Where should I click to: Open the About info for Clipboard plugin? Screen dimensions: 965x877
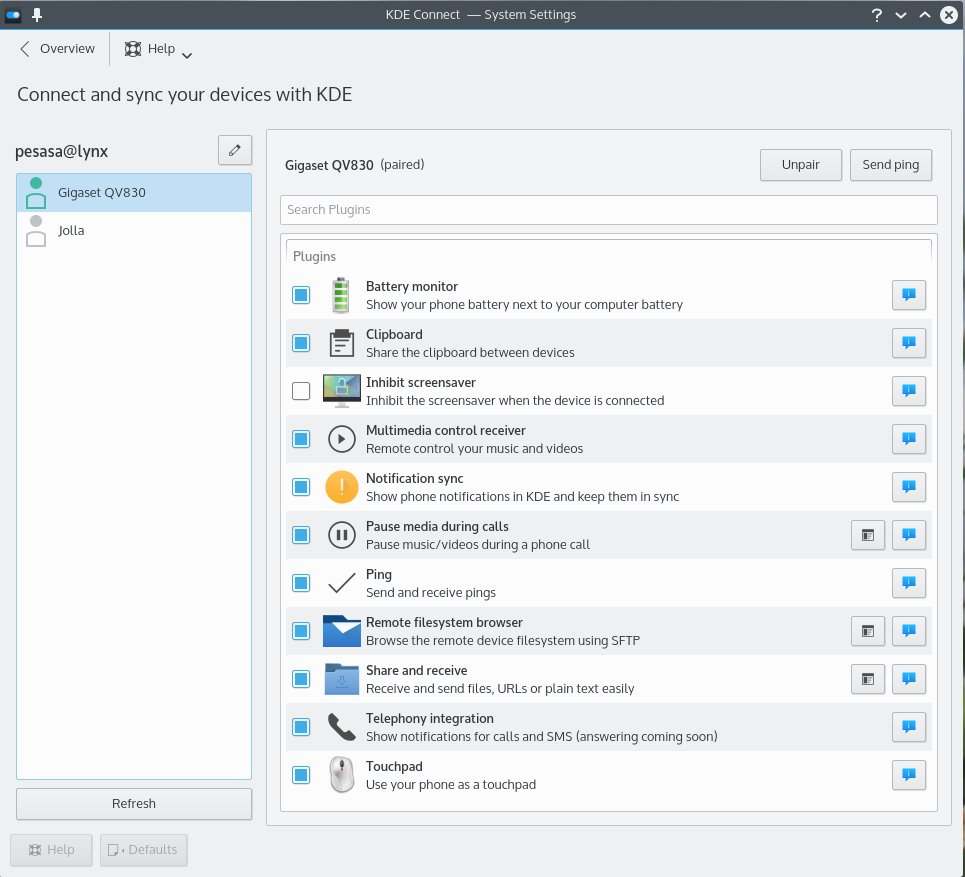click(x=908, y=343)
